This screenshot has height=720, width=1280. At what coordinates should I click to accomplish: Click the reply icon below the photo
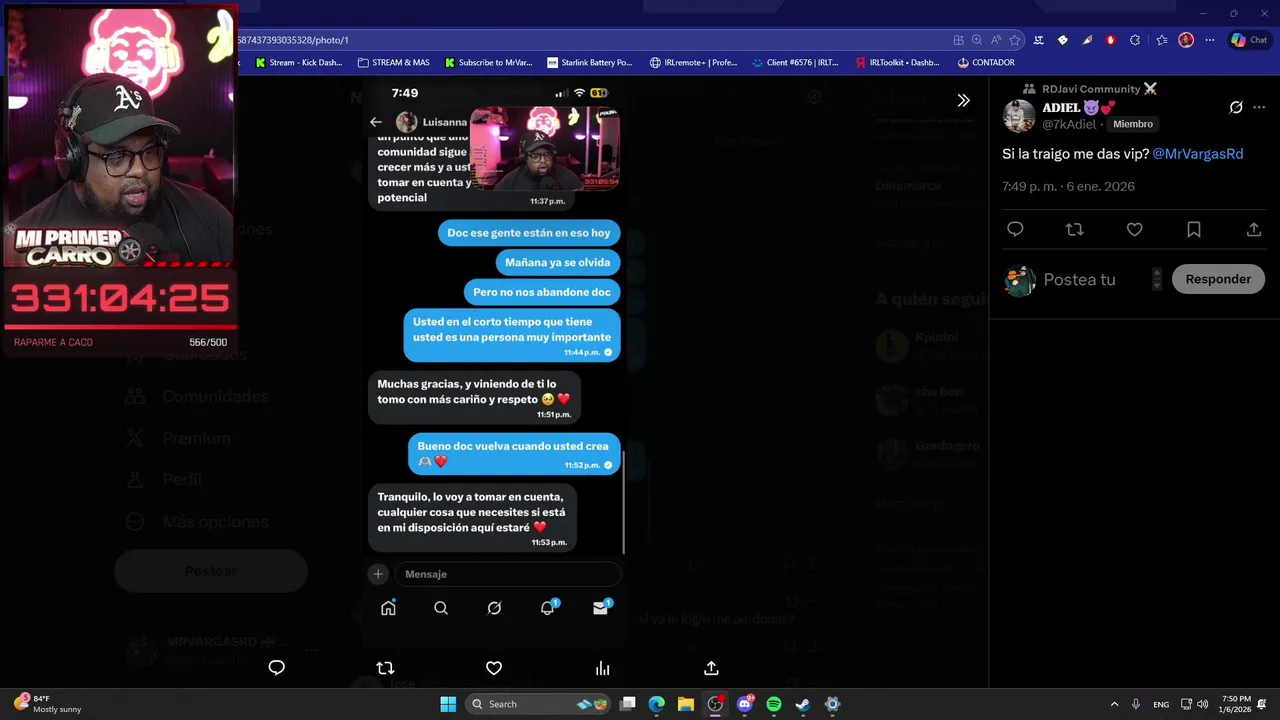pos(277,668)
